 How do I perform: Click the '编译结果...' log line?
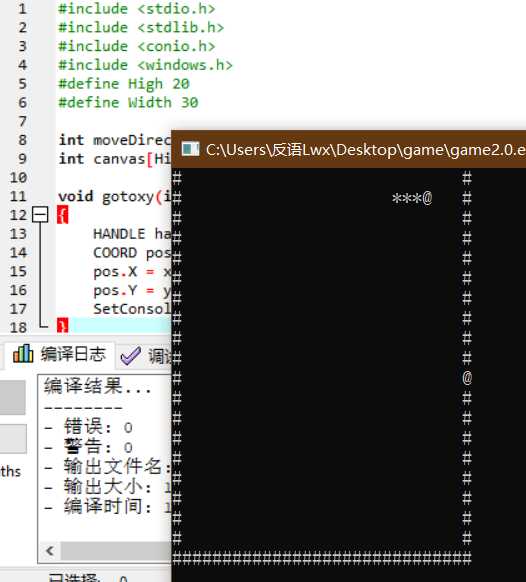pyautogui.click(x=98, y=386)
